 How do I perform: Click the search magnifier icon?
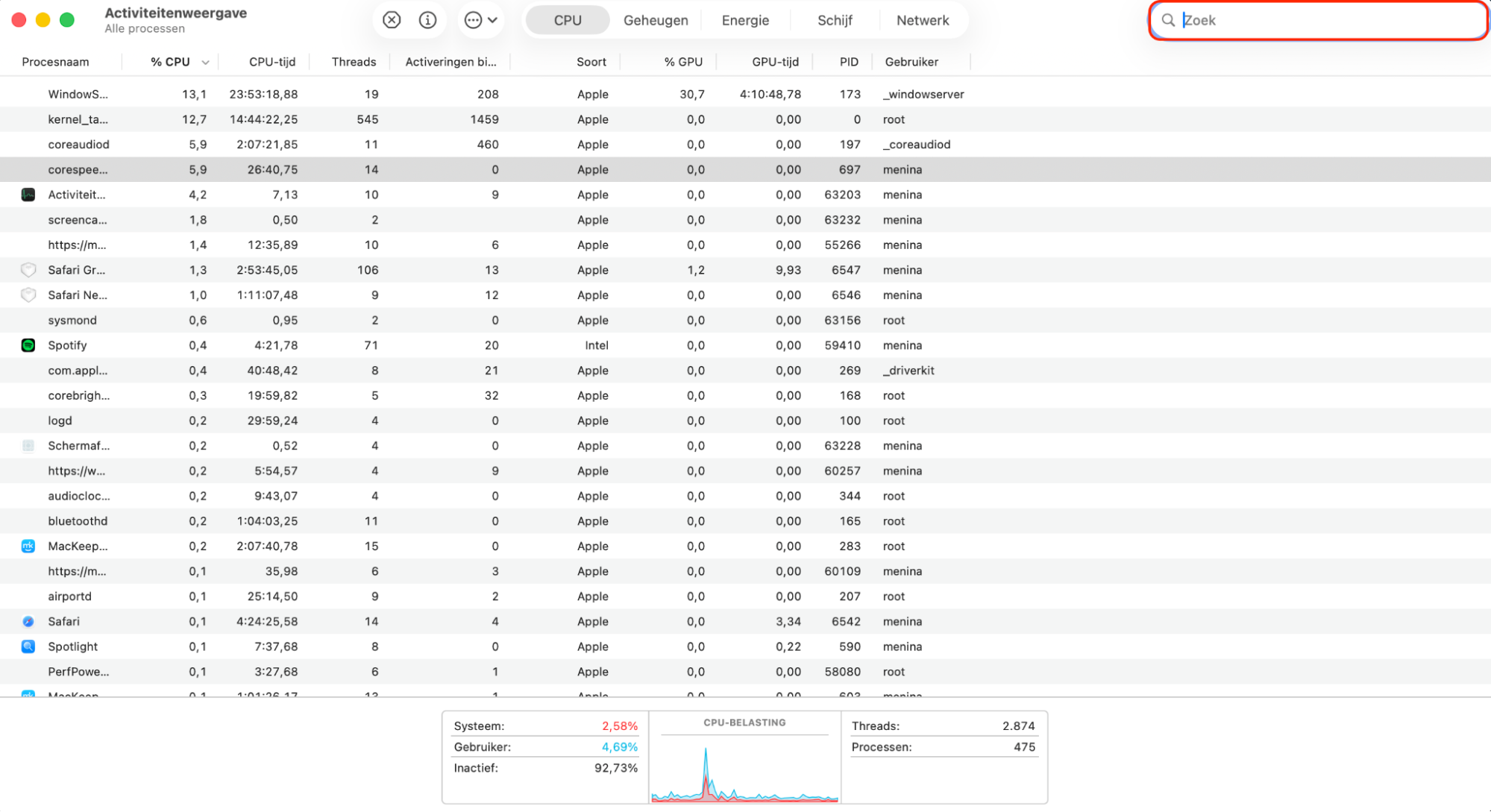click(1168, 20)
